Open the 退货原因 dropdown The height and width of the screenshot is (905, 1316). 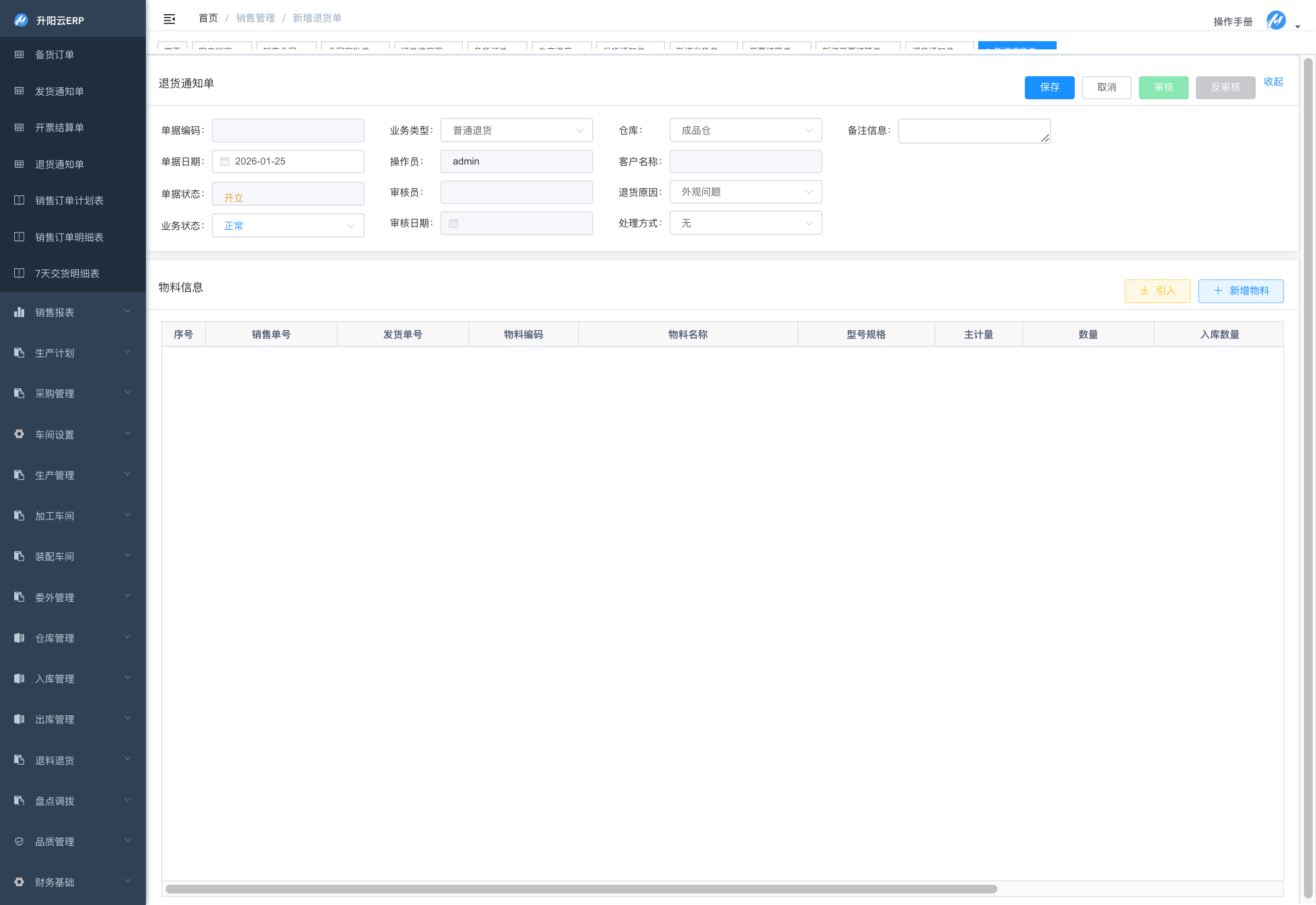click(x=745, y=192)
